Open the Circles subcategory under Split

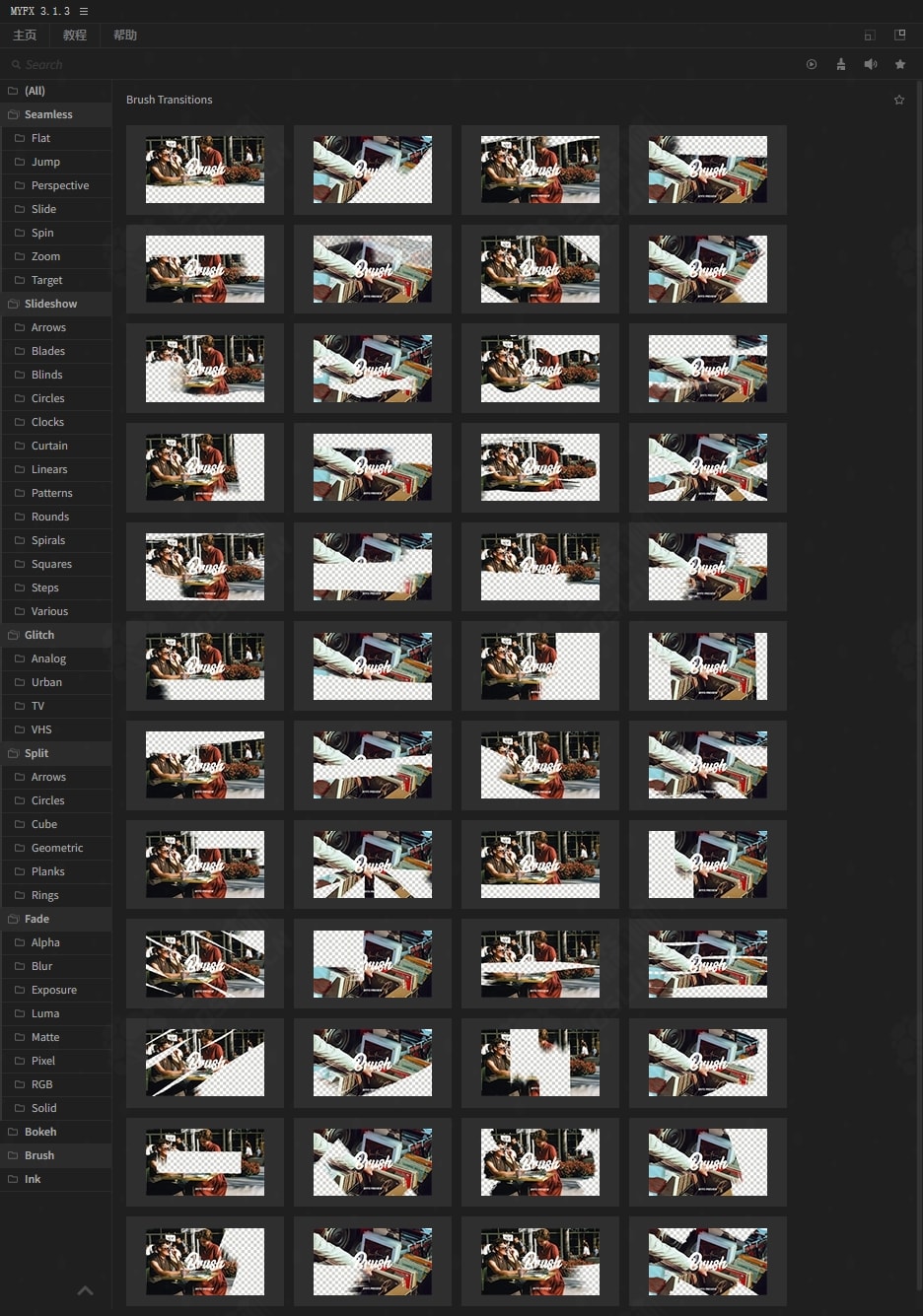55,800
